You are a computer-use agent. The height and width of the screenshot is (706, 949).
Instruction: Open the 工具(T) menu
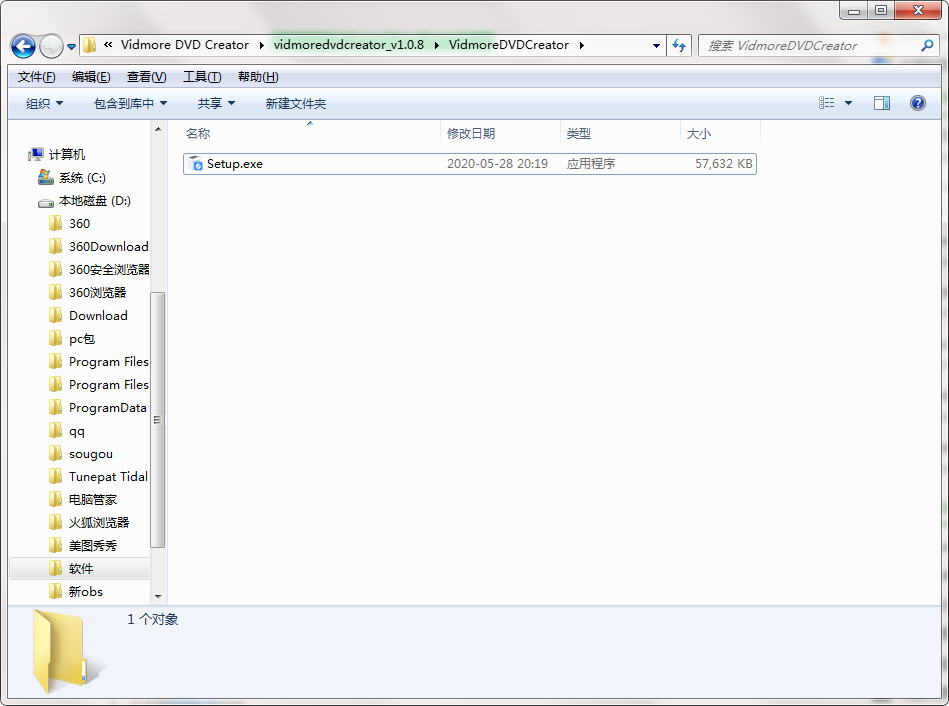pyautogui.click(x=202, y=77)
